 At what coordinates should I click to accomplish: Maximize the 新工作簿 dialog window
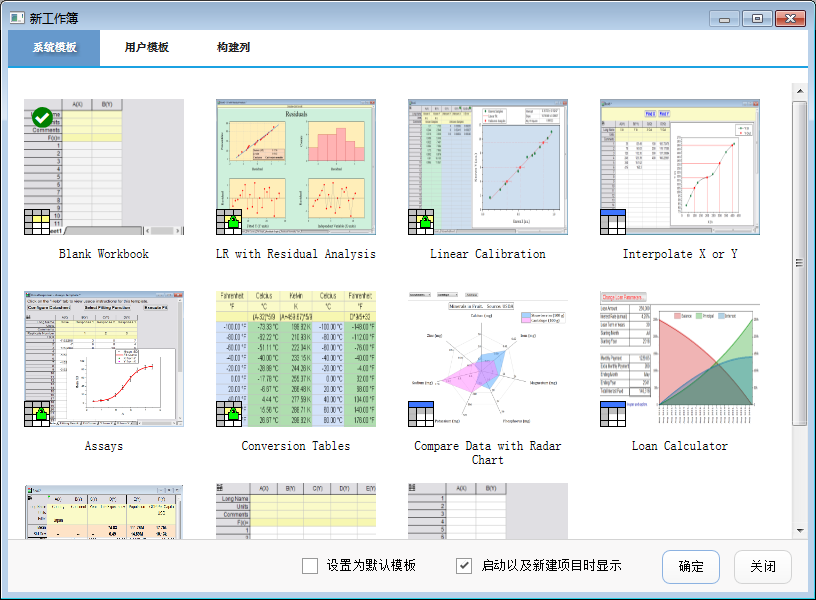757,18
